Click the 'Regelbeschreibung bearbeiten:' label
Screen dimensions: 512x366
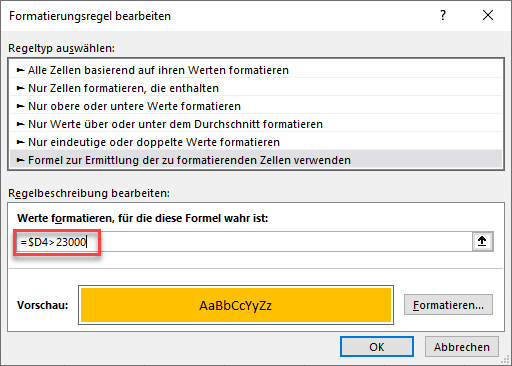click(x=89, y=193)
